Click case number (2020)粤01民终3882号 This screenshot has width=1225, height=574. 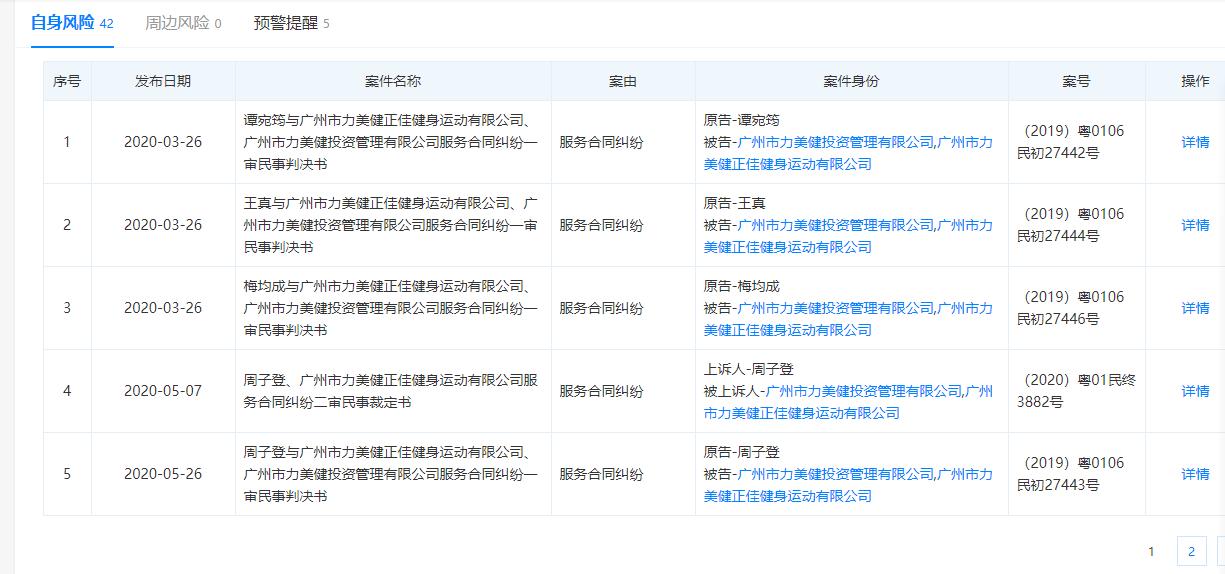1077,391
